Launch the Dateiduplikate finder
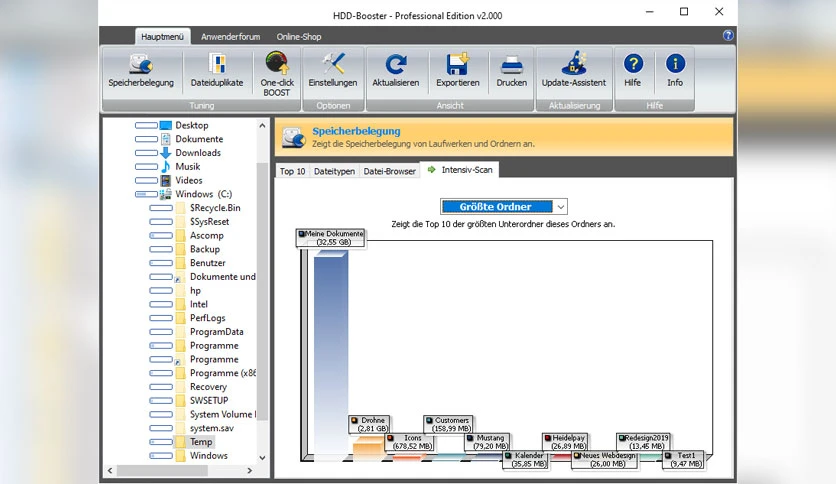This screenshot has height=484, width=836. 216,71
